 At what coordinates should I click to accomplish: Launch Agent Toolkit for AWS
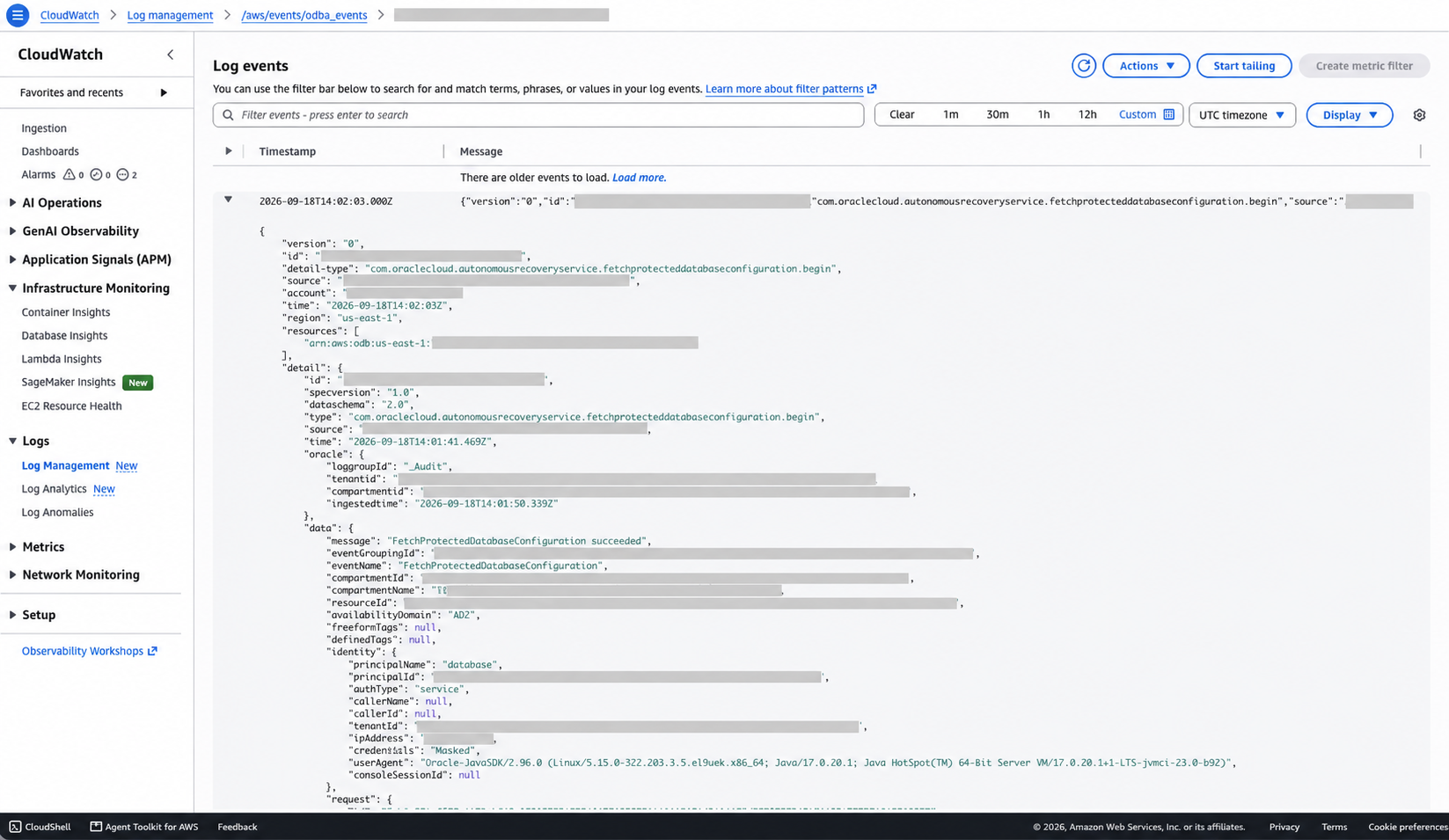tap(144, 827)
